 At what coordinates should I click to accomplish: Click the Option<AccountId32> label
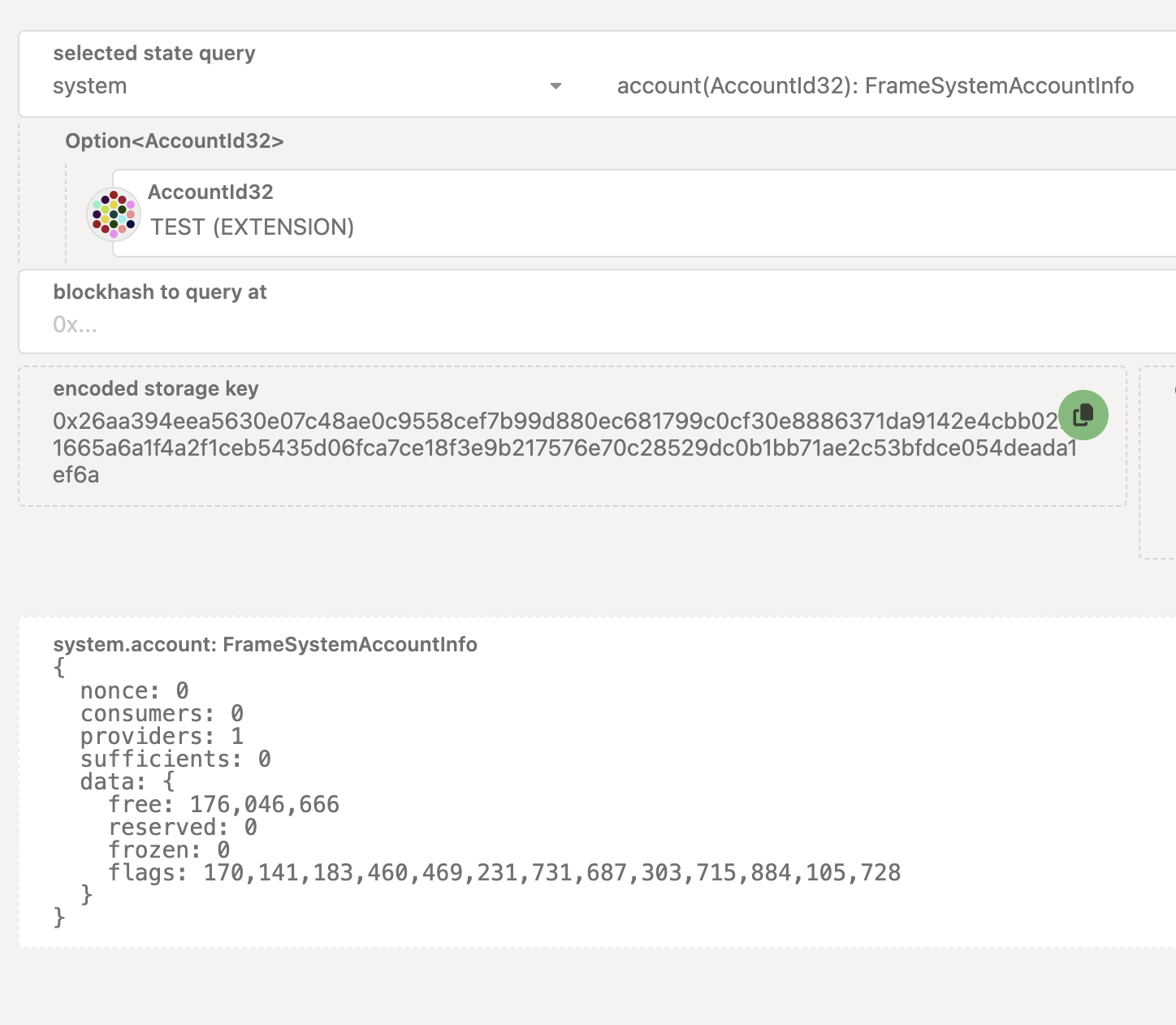tap(175, 141)
